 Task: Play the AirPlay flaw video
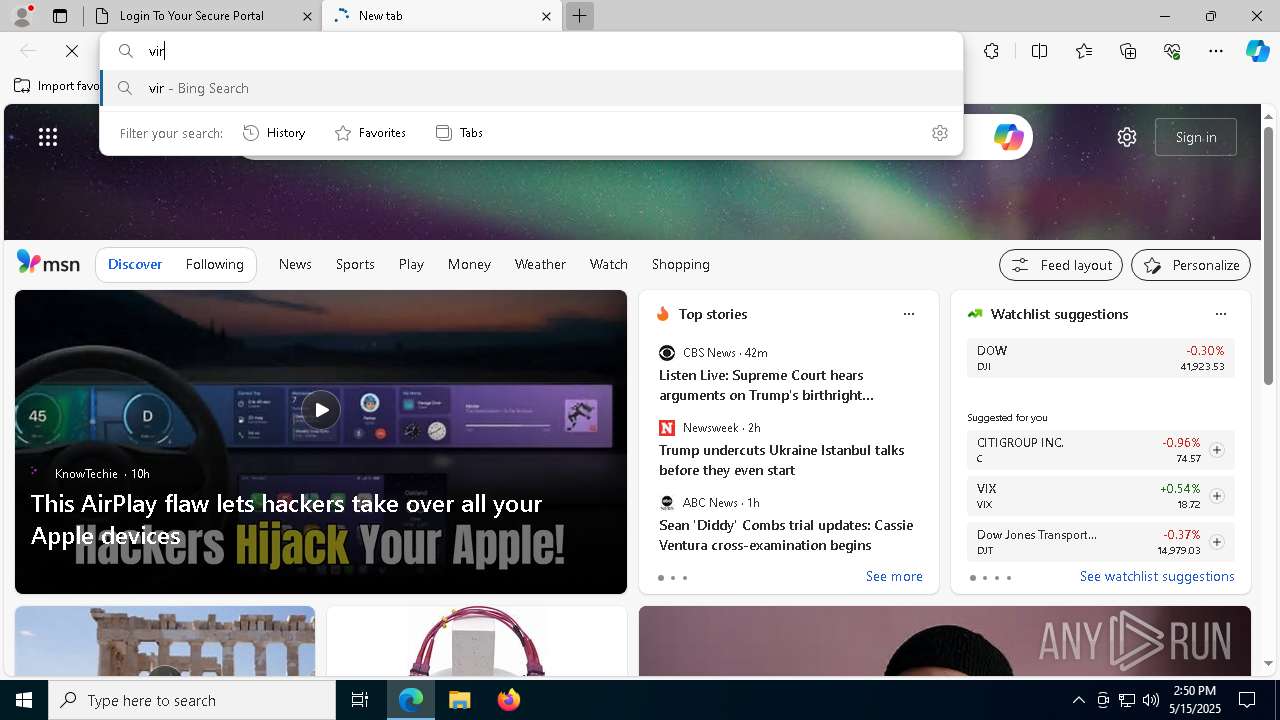pyautogui.click(x=321, y=410)
